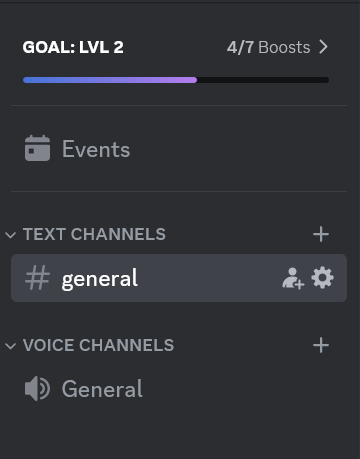Image resolution: width=360 pixels, height=459 pixels.
Task: Collapse the Voice Channels chevron
Action: (x=11, y=346)
